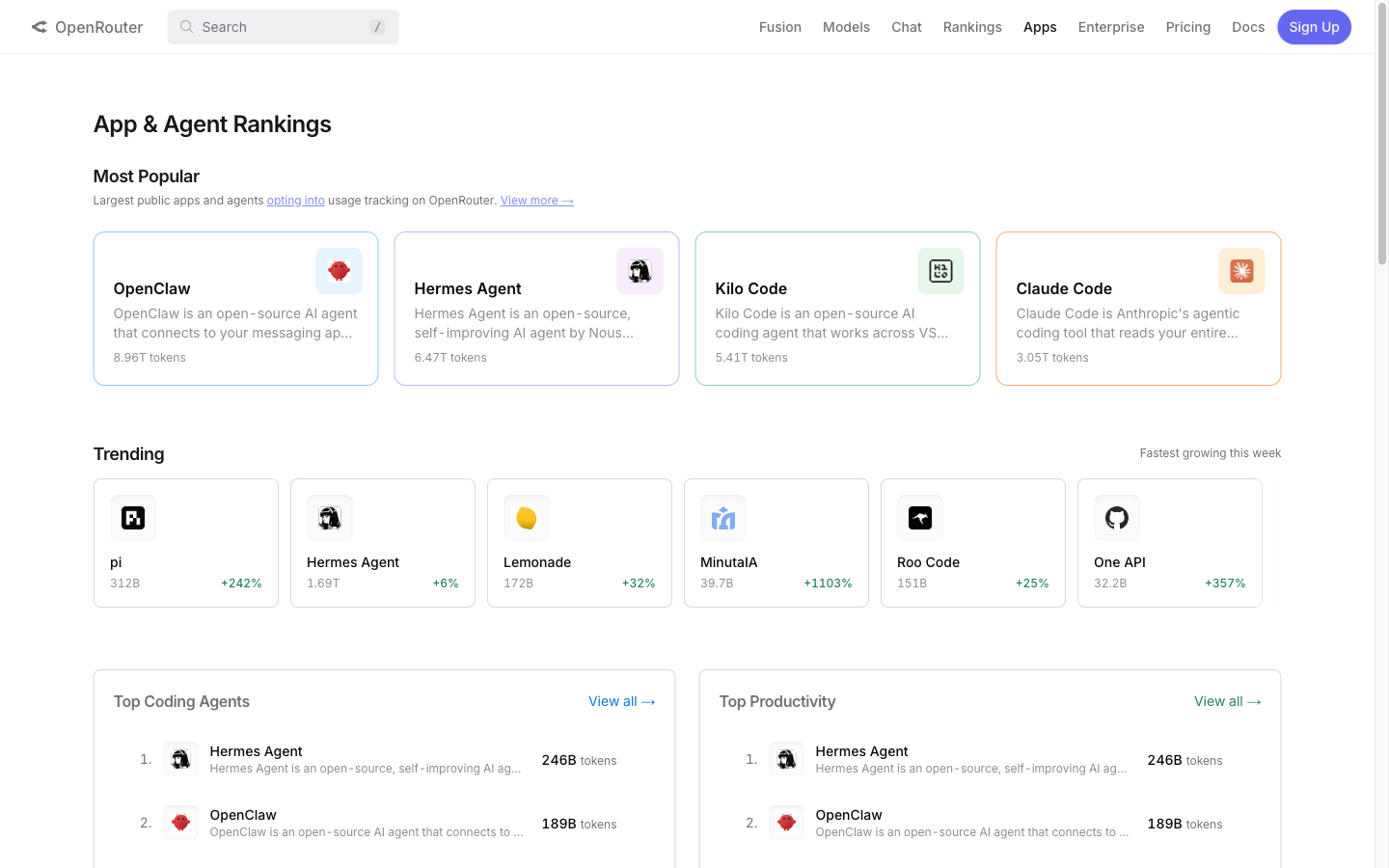1389x868 pixels.
Task: Go to the Models page
Action: click(846, 27)
